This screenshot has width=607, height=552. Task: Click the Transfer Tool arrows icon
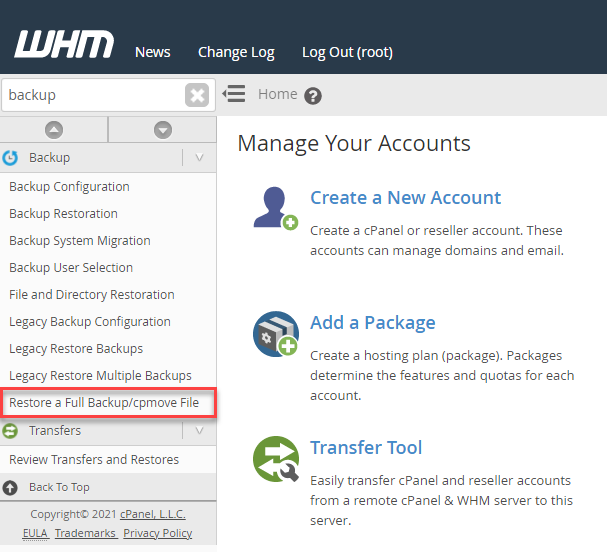pos(276,459)
